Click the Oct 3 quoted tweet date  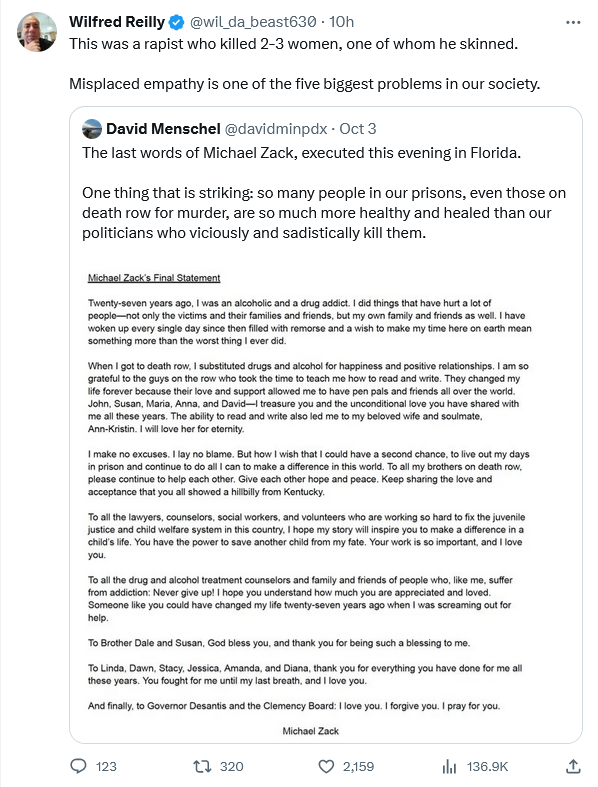(x=357, y=129)
